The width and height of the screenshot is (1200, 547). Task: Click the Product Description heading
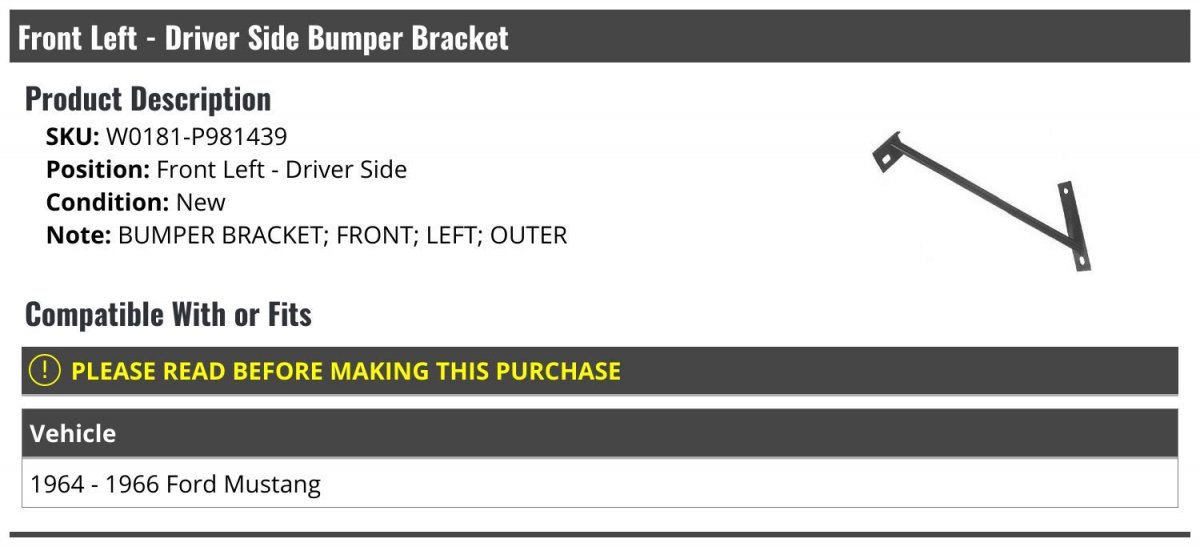click(x=148, y=99)
